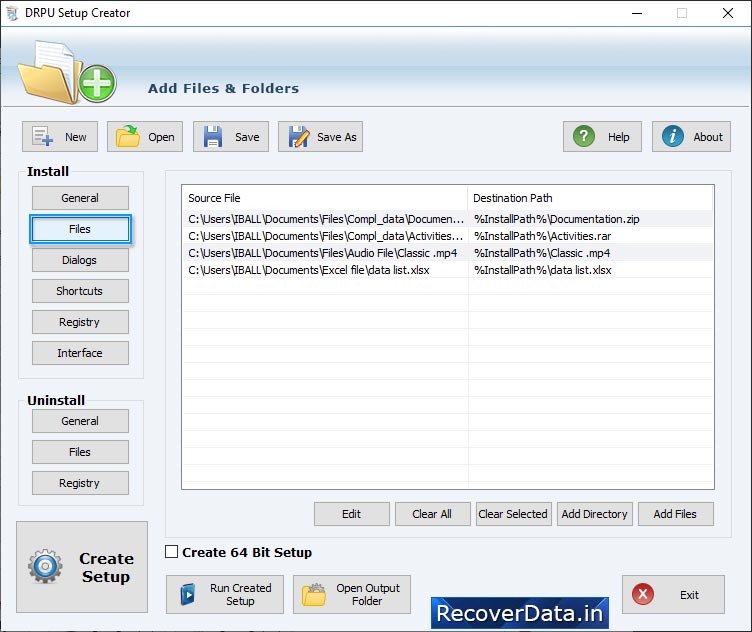
Task: Open the Dialogs section
Action: tap(80, 260)
